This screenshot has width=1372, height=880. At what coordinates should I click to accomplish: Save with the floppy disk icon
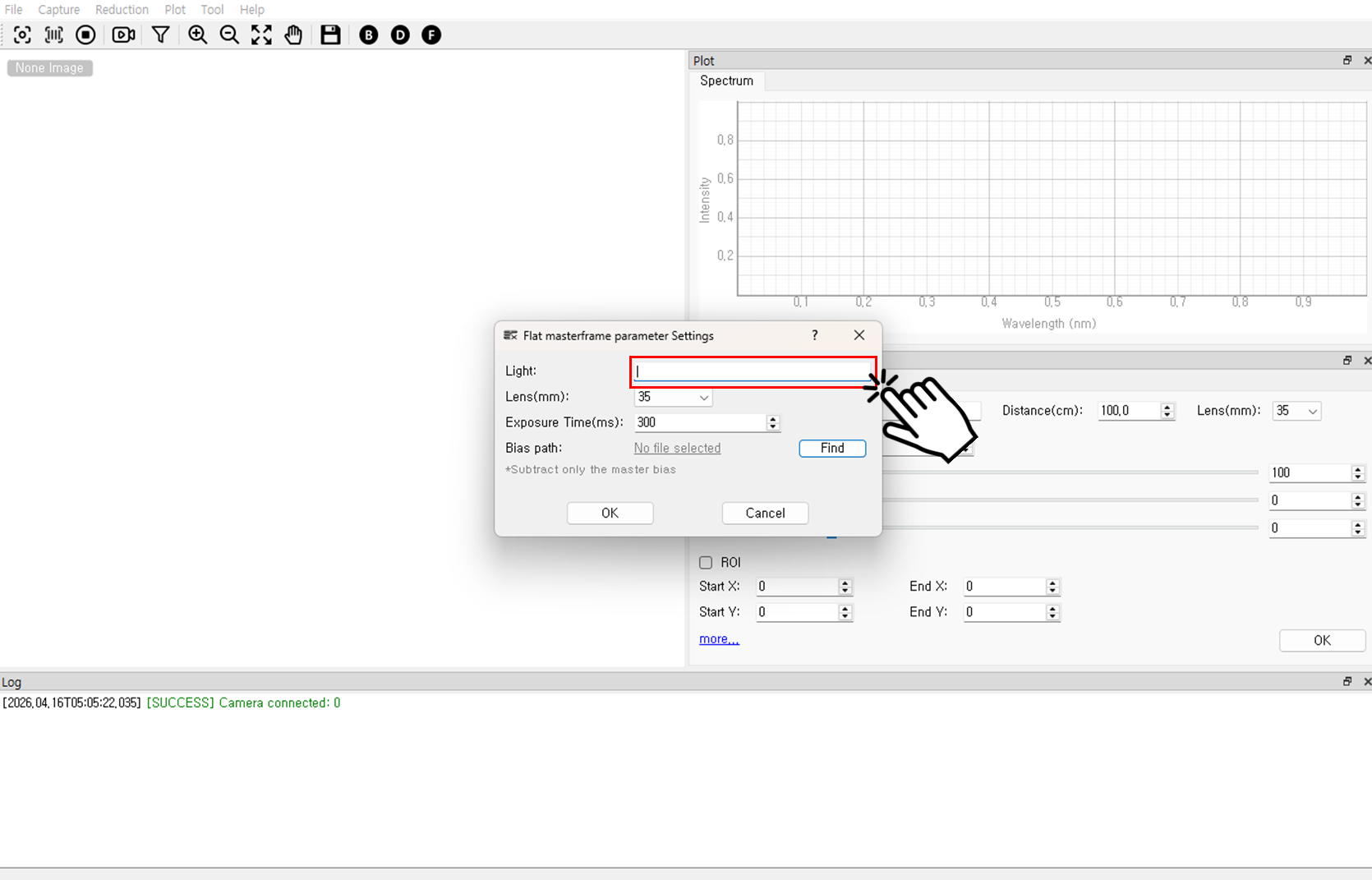pos(330,35)
